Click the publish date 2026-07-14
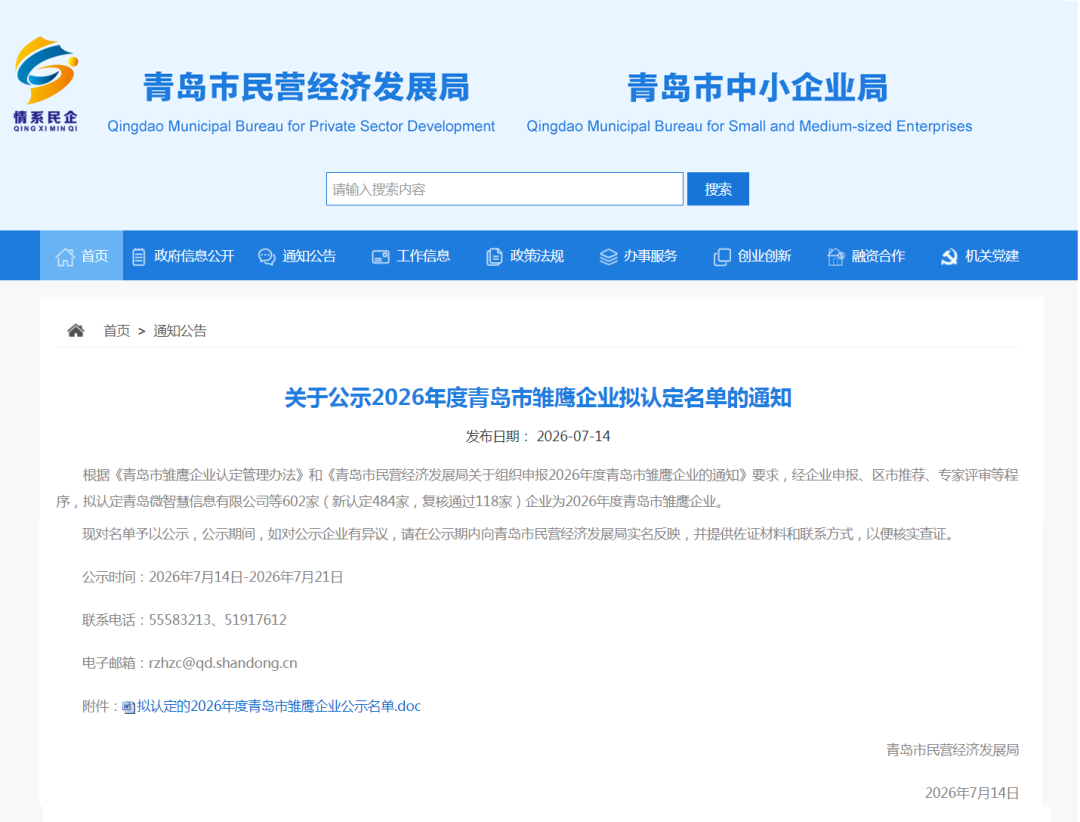1080x822 pixels. 573,436
